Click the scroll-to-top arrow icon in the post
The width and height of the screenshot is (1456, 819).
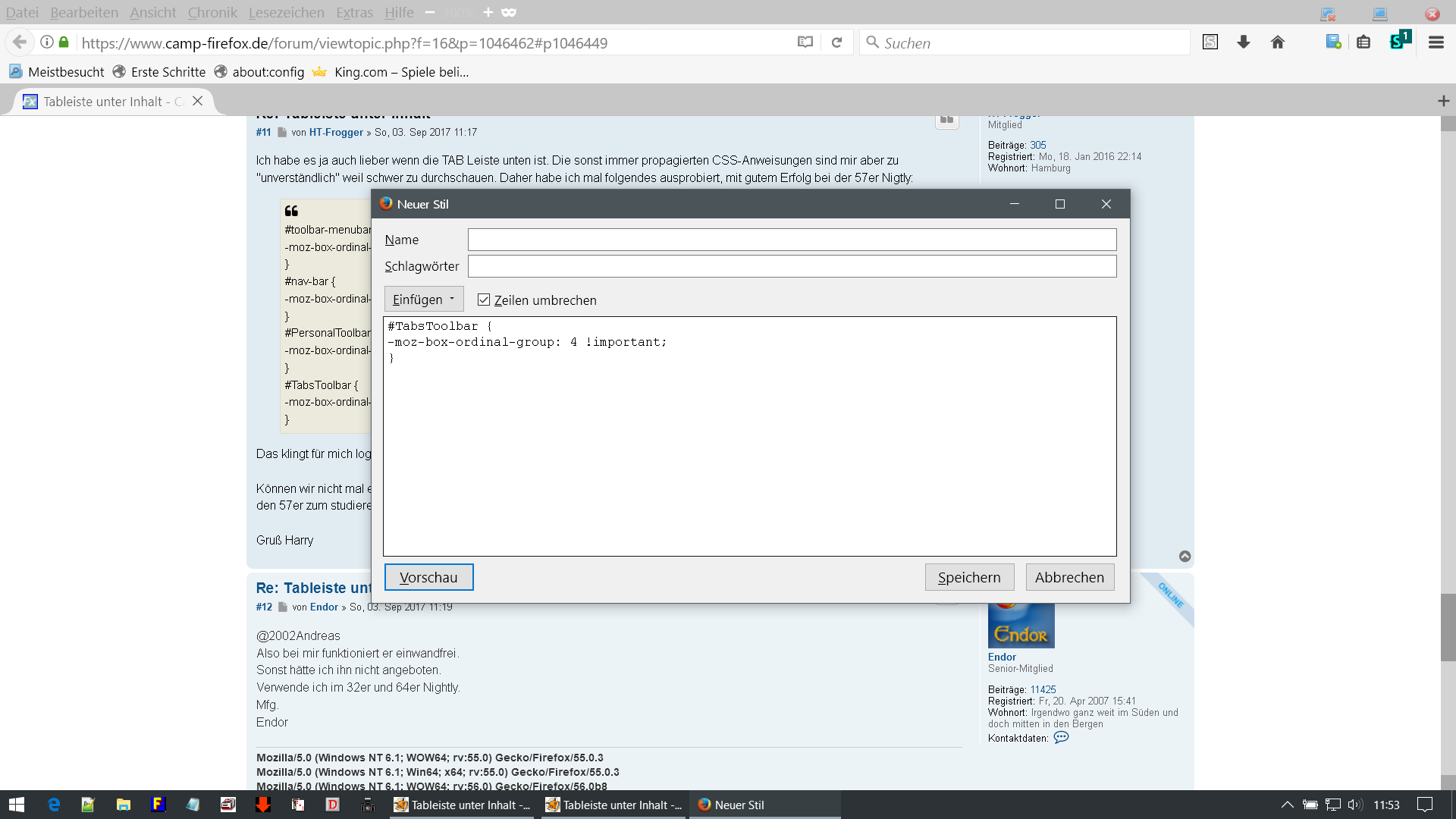coord(1185,557)
